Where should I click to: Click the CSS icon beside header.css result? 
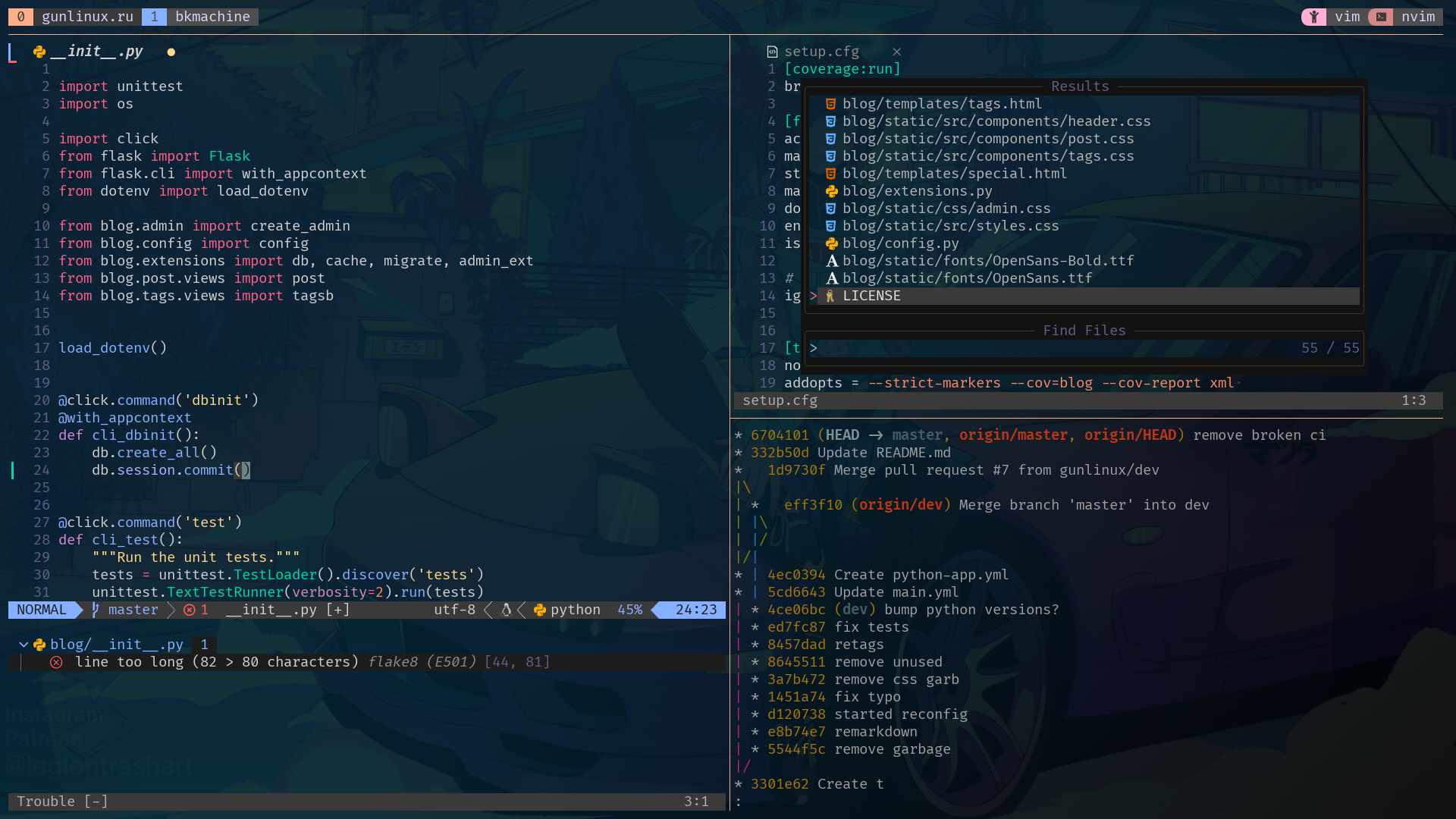click(x=830, y=121)
